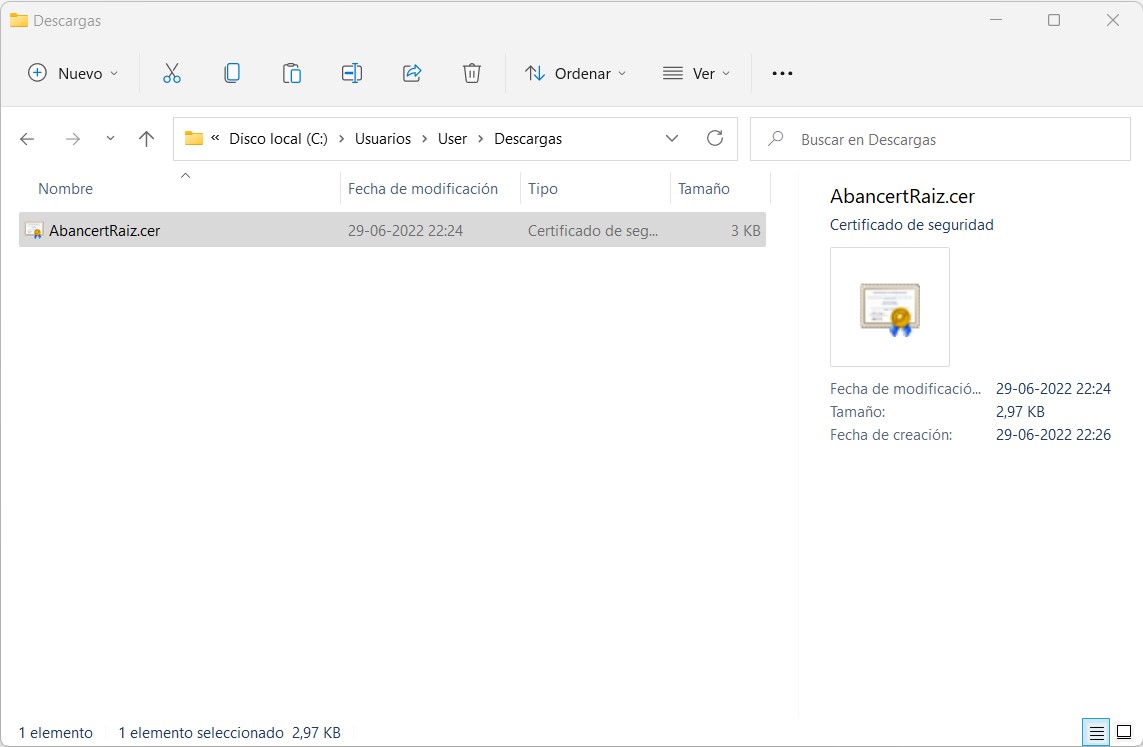Switch to details view layout toggle
Image resolution: width=1143 pixels, height=747 pixels.
(x=1096, y=732)
